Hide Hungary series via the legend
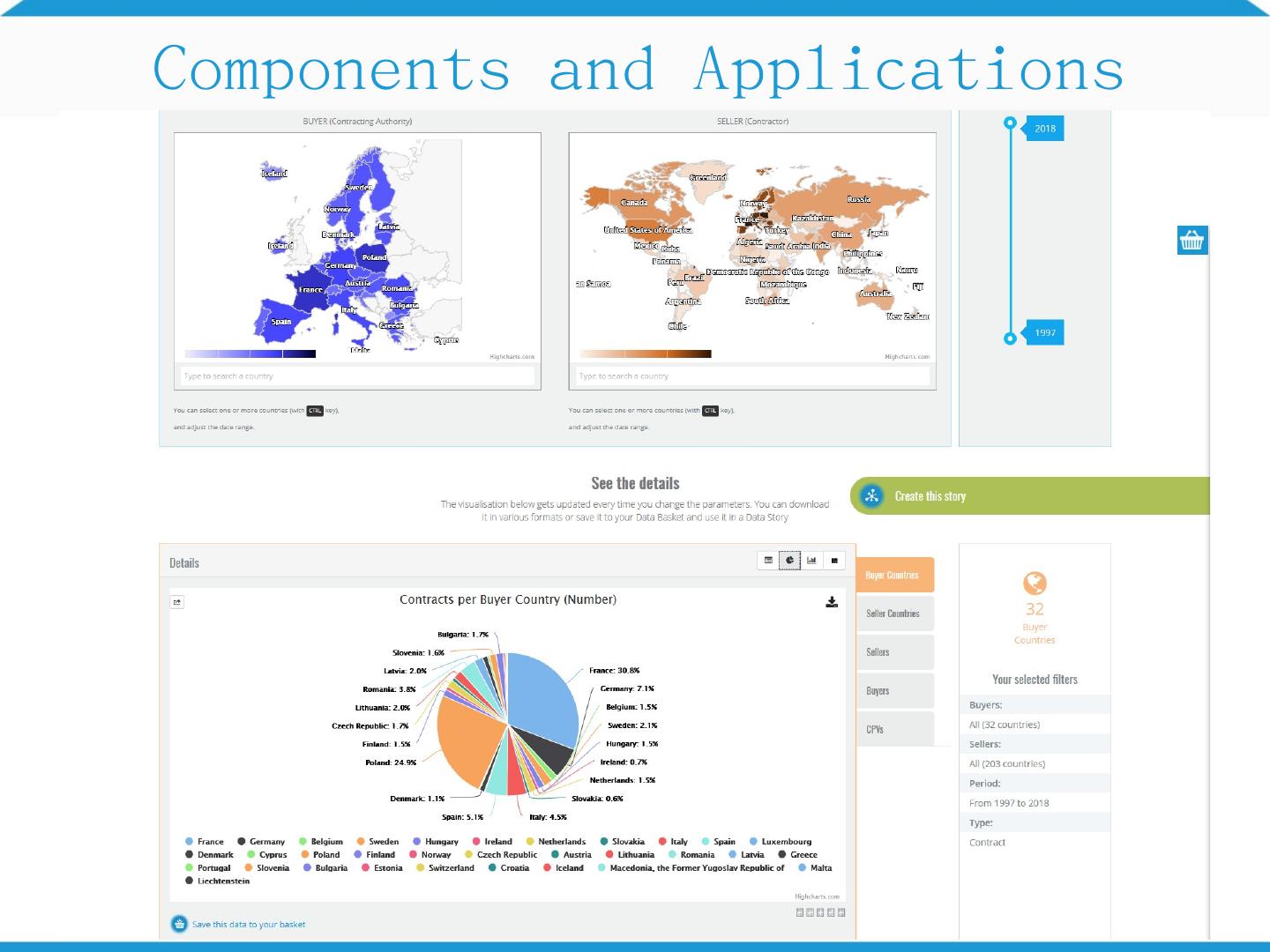 tap(436, 842)
